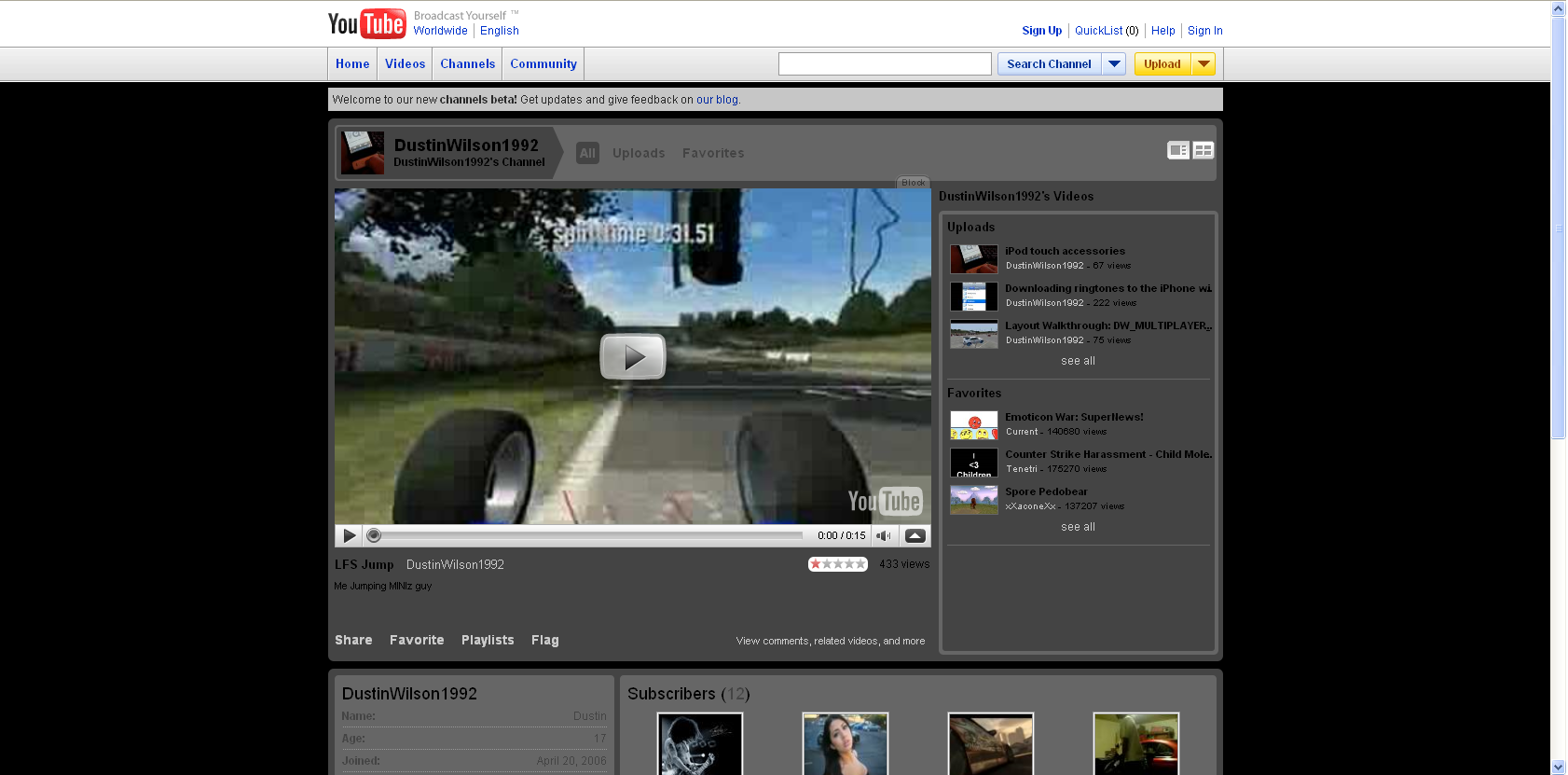Viewport: 1568px width, 775px height.
Task: Click the Favorite action
Action: coord(417,640)
